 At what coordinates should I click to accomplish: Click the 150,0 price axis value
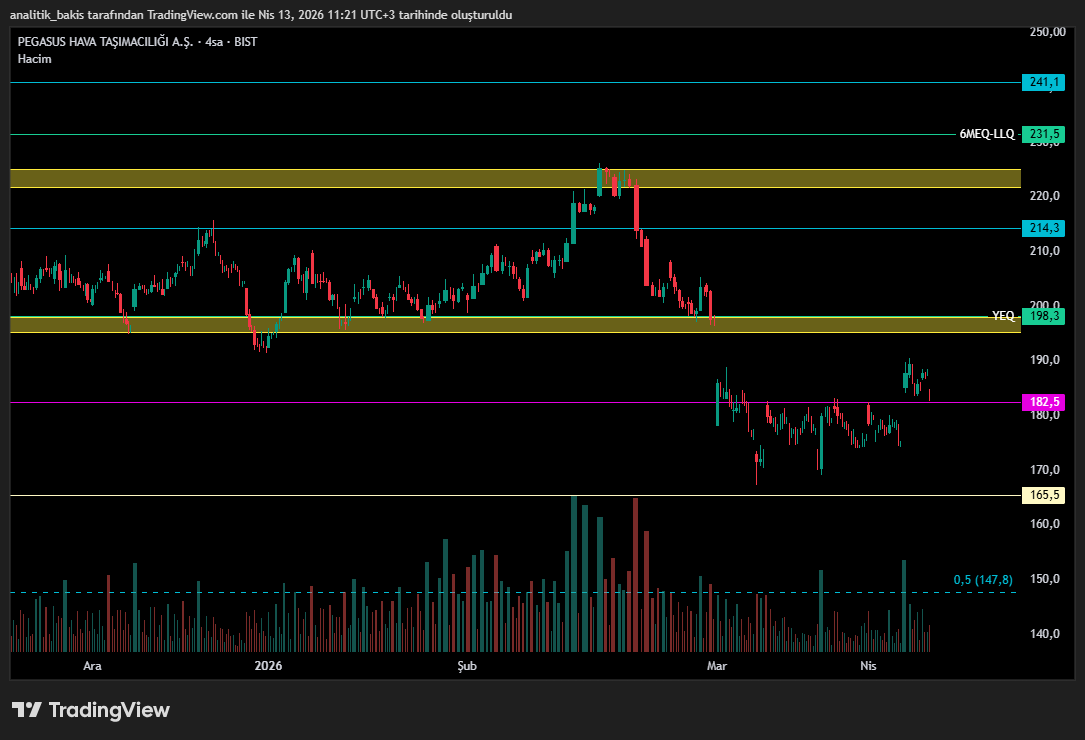[x=1045, y=579]
